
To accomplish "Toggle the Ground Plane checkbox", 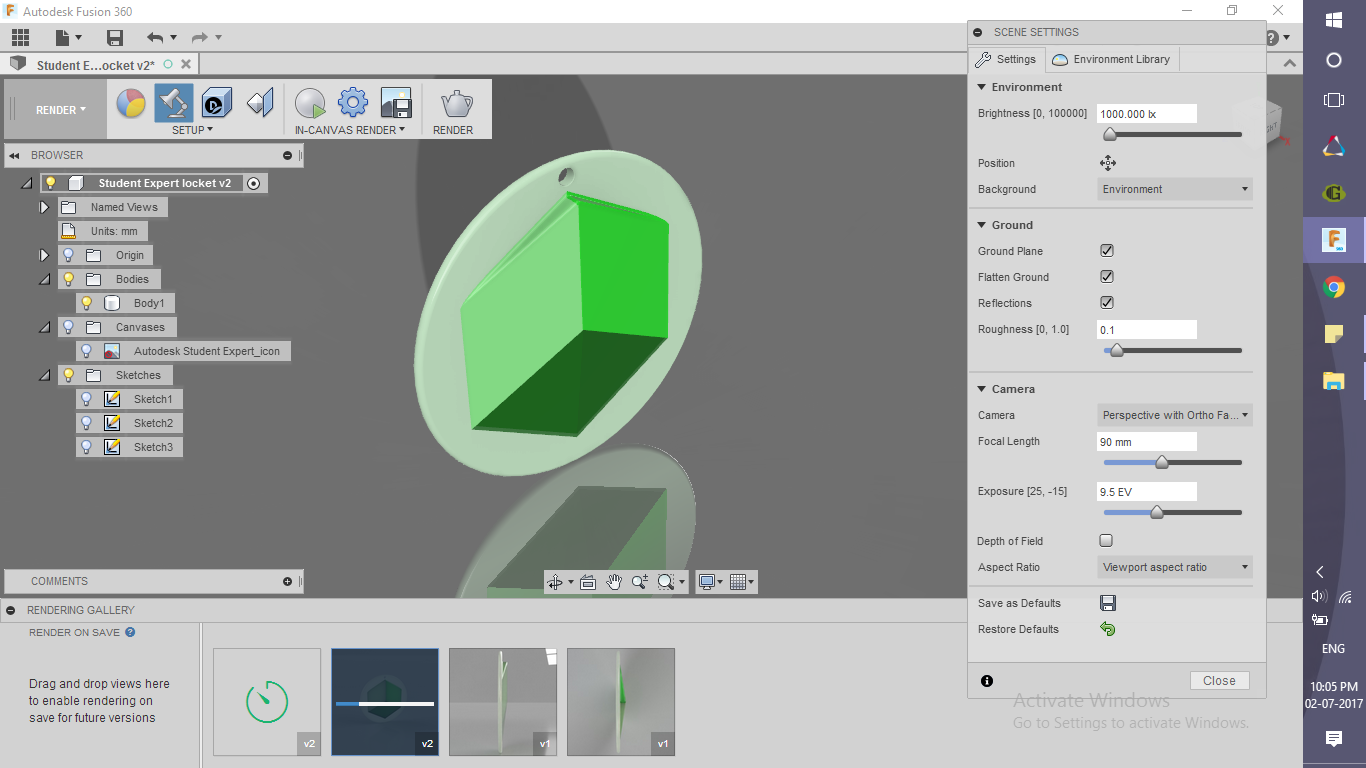I will pyautogui.click(x=1107, y=251).
